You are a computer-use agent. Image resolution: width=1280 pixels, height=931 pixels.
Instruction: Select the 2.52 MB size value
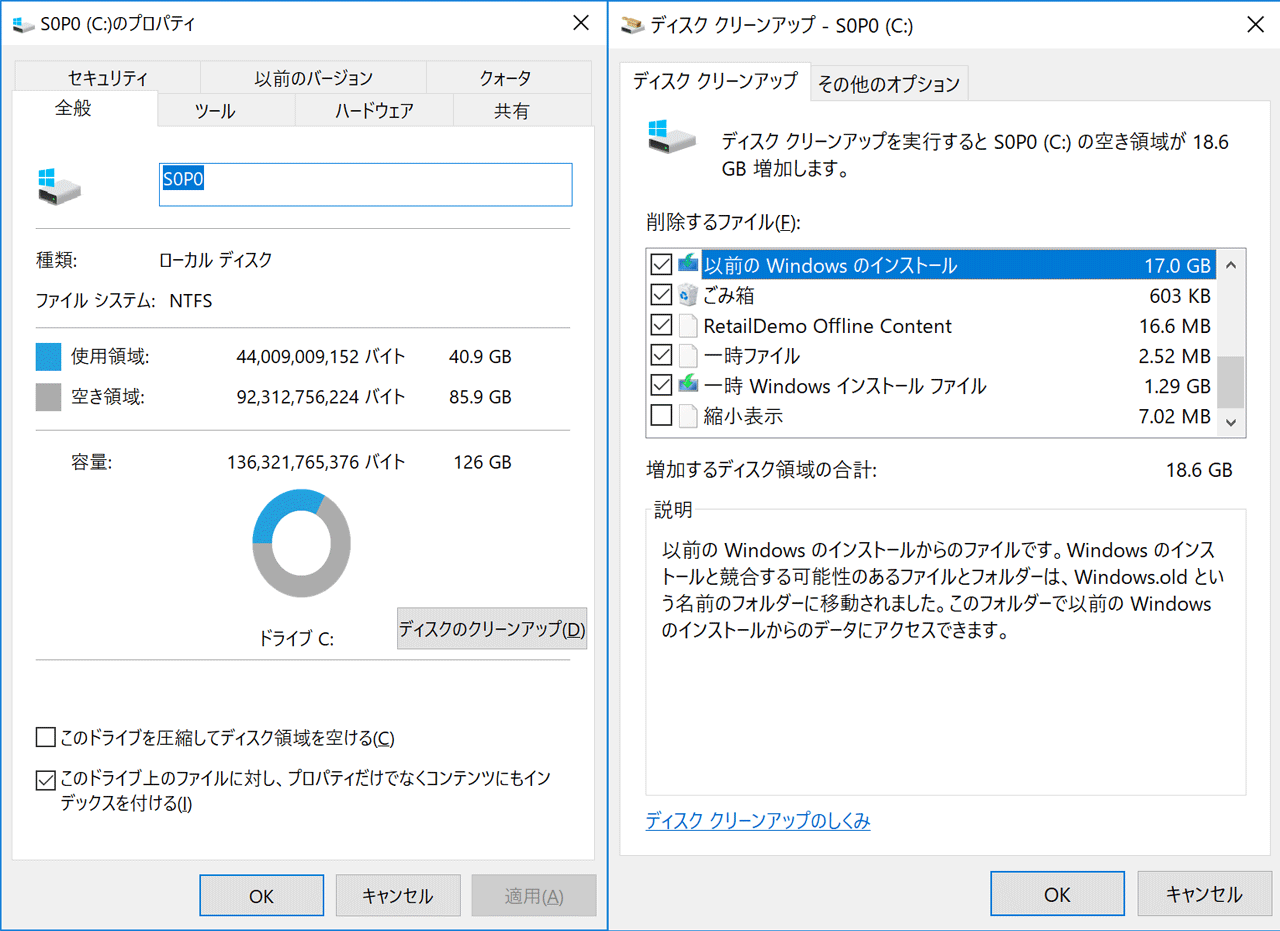click(x=1175, y=356)
